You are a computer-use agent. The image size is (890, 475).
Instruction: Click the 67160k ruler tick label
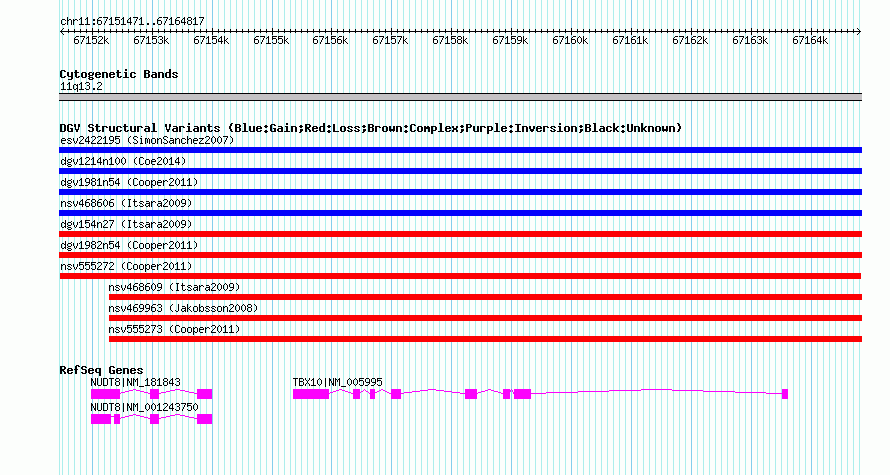point(570,40)
